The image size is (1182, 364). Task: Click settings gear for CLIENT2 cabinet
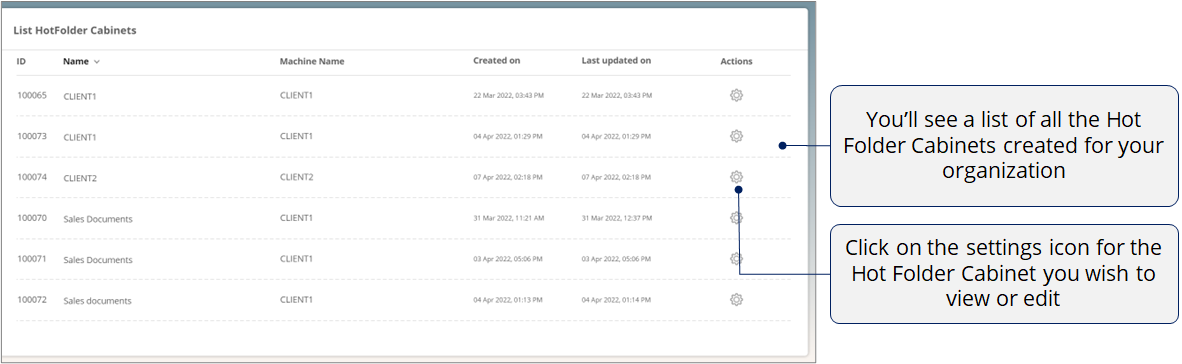click(x=736, y=177)
